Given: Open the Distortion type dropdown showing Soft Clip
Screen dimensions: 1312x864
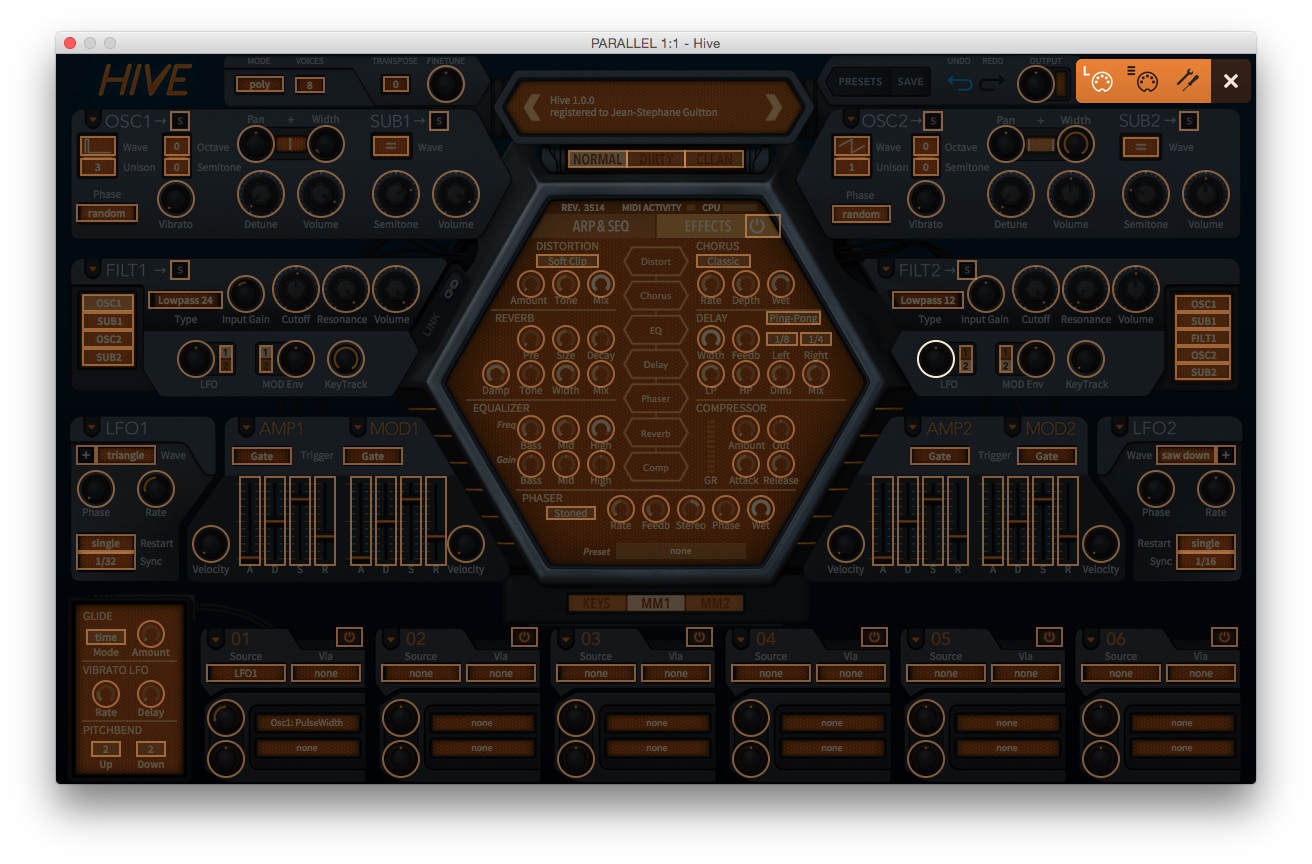Looking at the screenshot, I should click(x=567, y=261).
